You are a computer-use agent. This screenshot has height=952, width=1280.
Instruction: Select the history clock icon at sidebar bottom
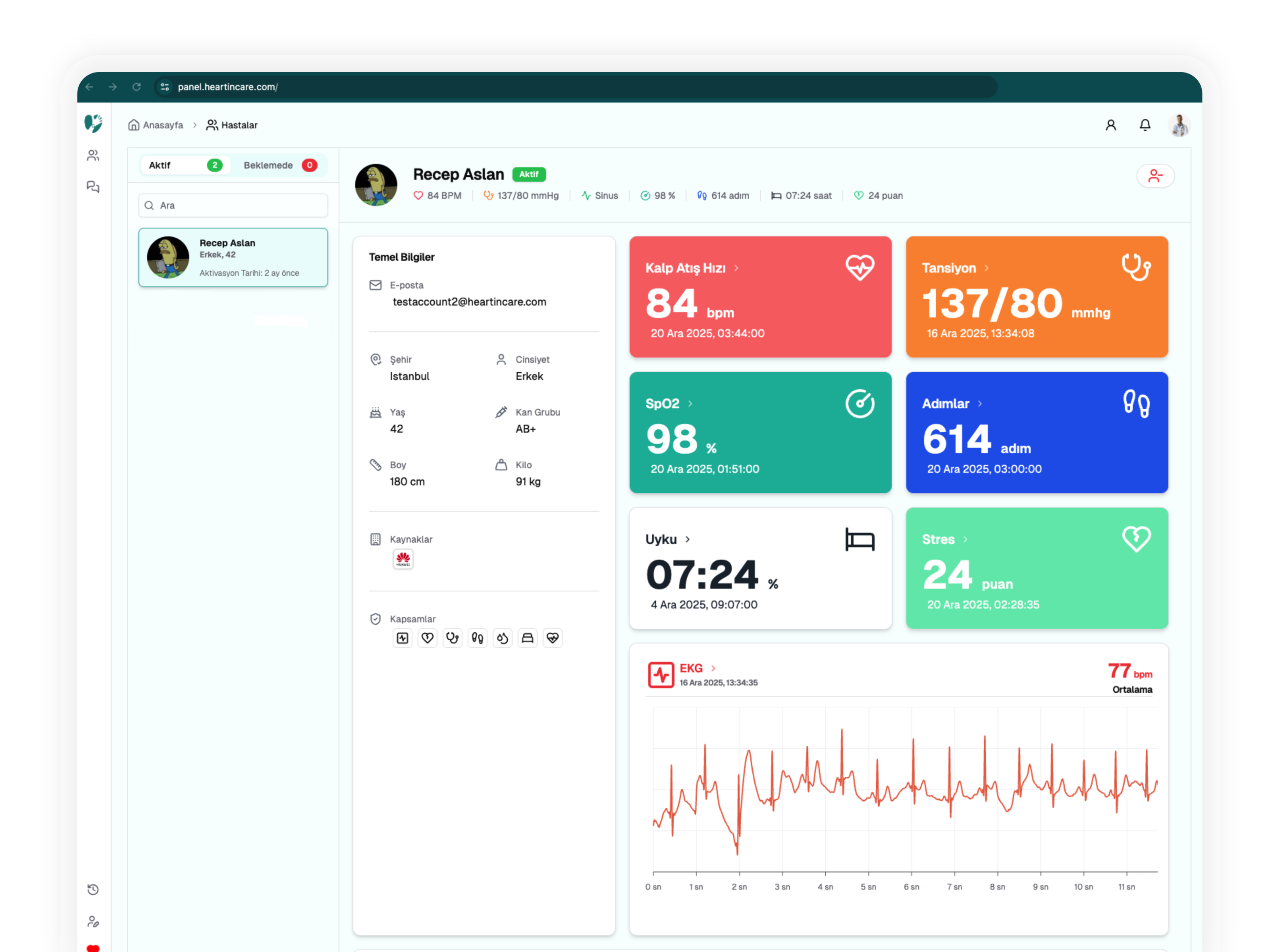click(93, 889)
